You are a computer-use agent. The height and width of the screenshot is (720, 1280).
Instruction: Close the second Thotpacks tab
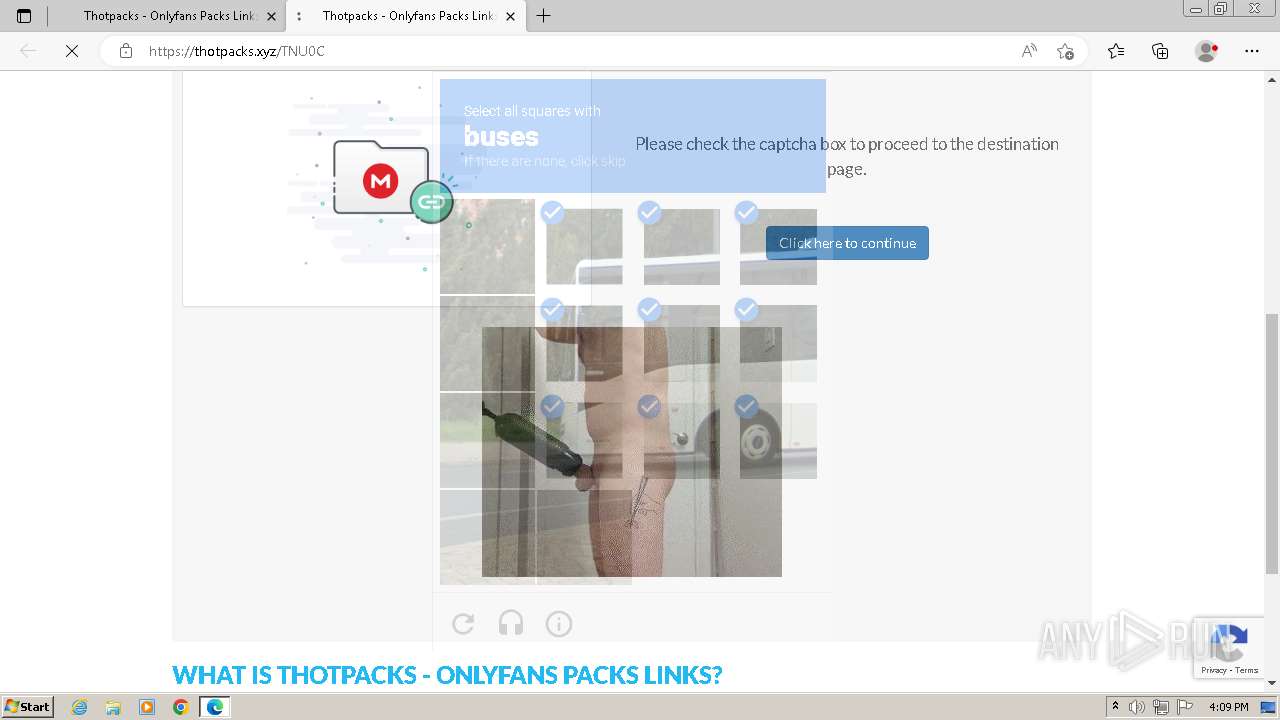(x=510, y=16)
